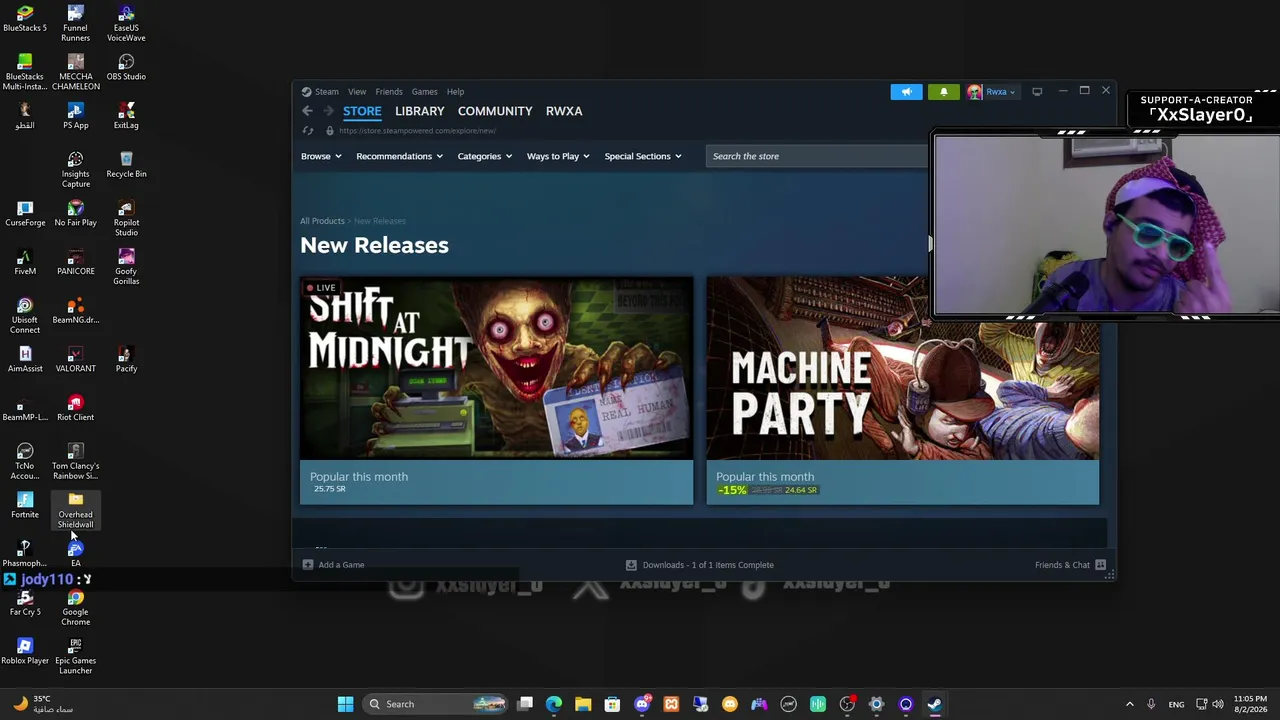Select the Goofy Gorillas desktop icon

pos(126,266)
